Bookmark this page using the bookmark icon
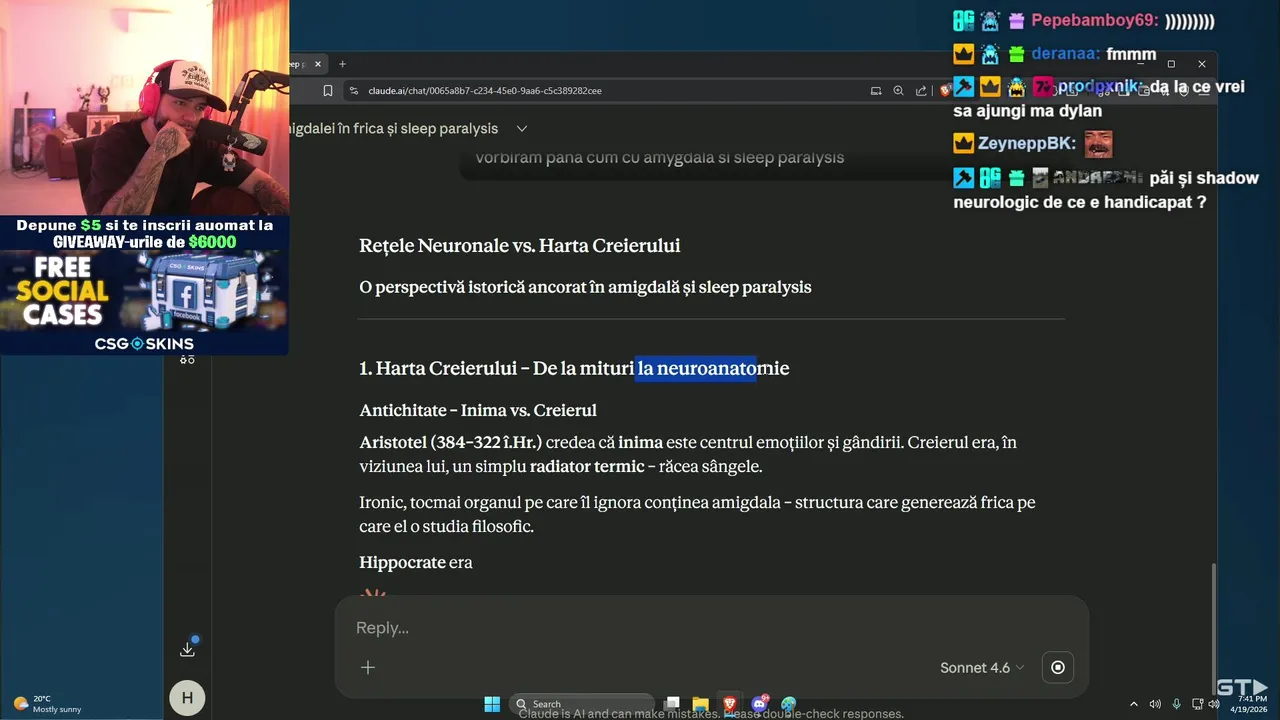Image resolution: width=1280 pixels, height=720 pixels. (x=328, y=91)
